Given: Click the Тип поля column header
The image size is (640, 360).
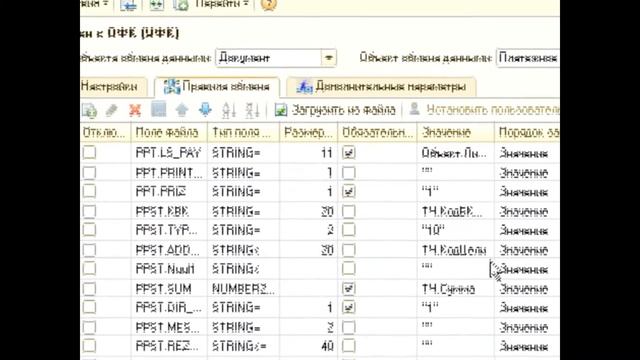Looking at the screenshot, I should (243, 133).
